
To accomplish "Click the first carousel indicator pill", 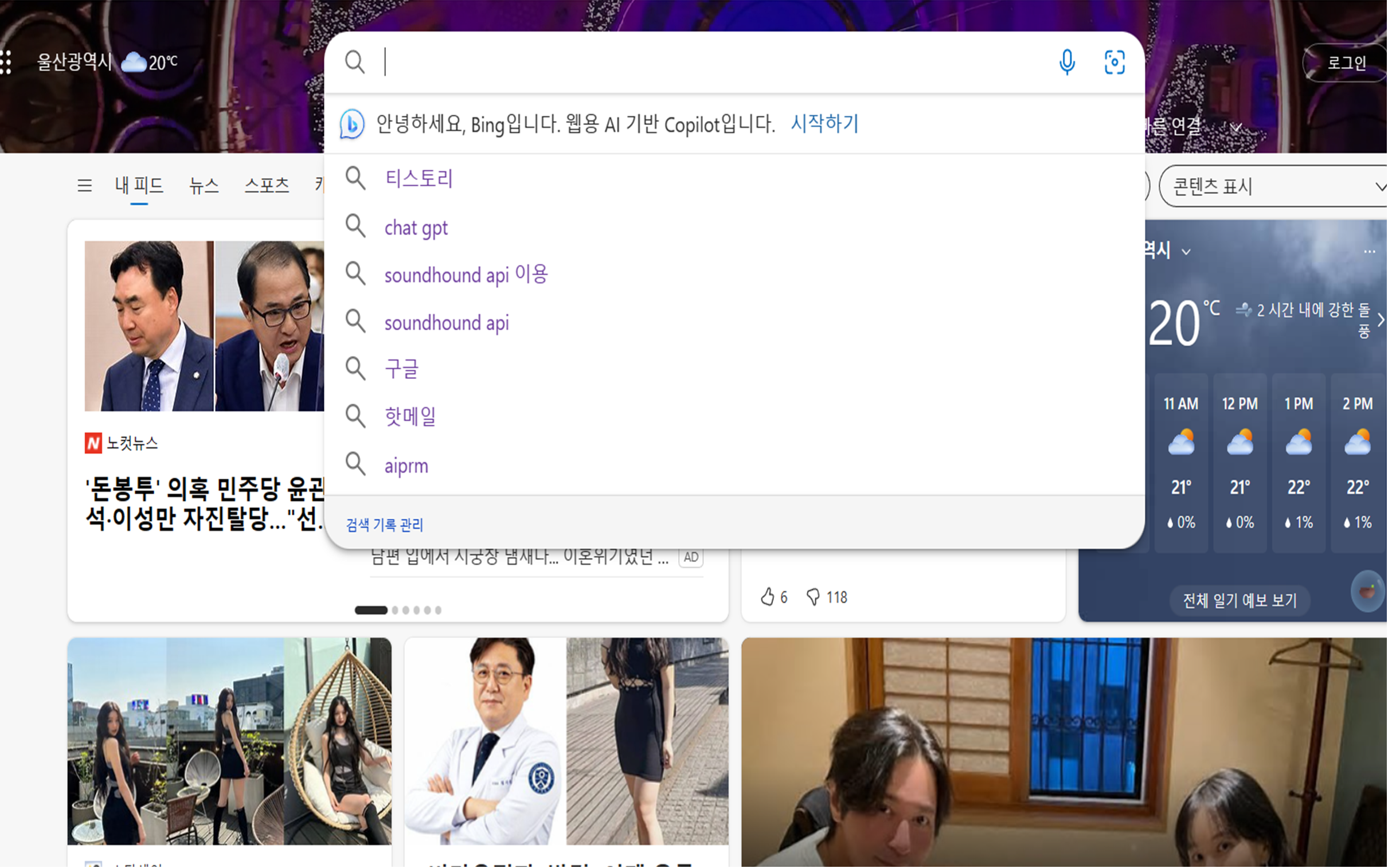I will pos(371,610).
